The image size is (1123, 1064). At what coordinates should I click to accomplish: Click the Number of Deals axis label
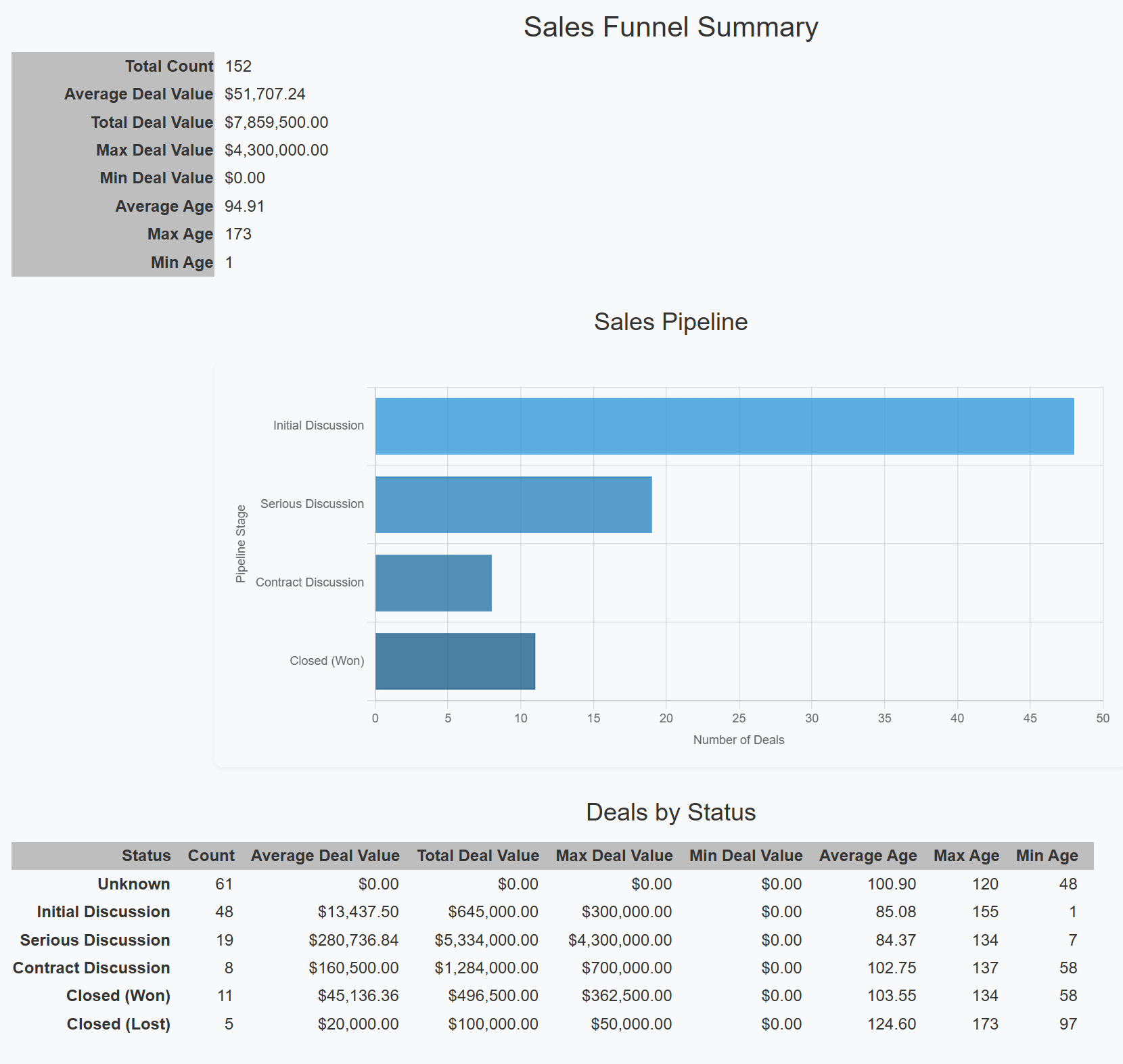click(738, 739)
